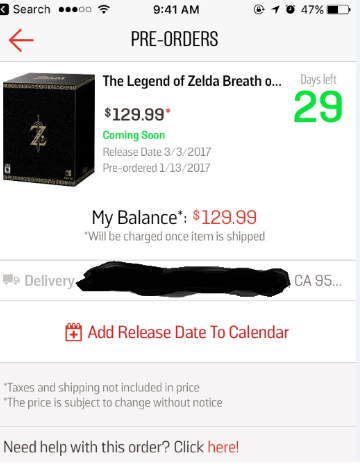360x466 pixels.
Task: Tap the $129.99 item price
Action: [x=137, y=114]
